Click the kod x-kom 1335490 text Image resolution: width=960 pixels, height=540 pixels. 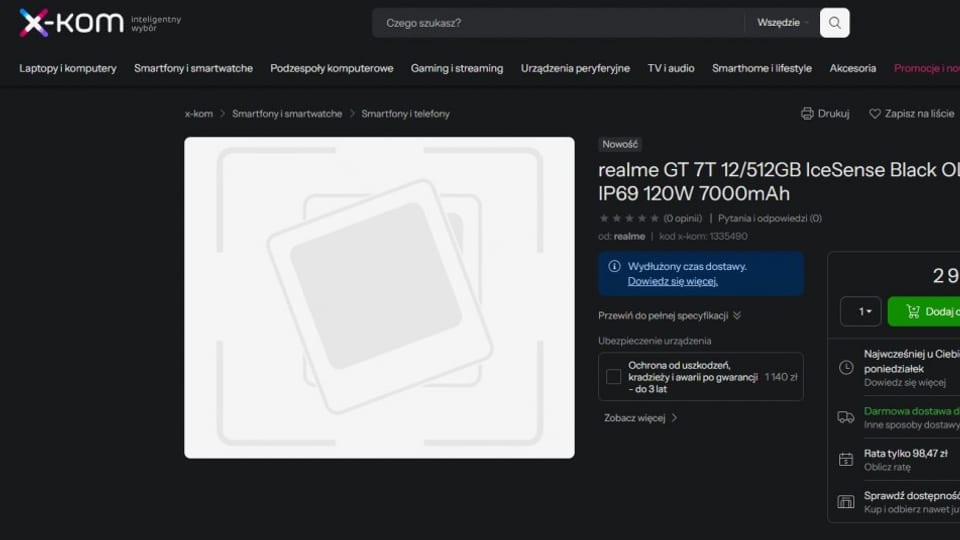tap(703, 236)
